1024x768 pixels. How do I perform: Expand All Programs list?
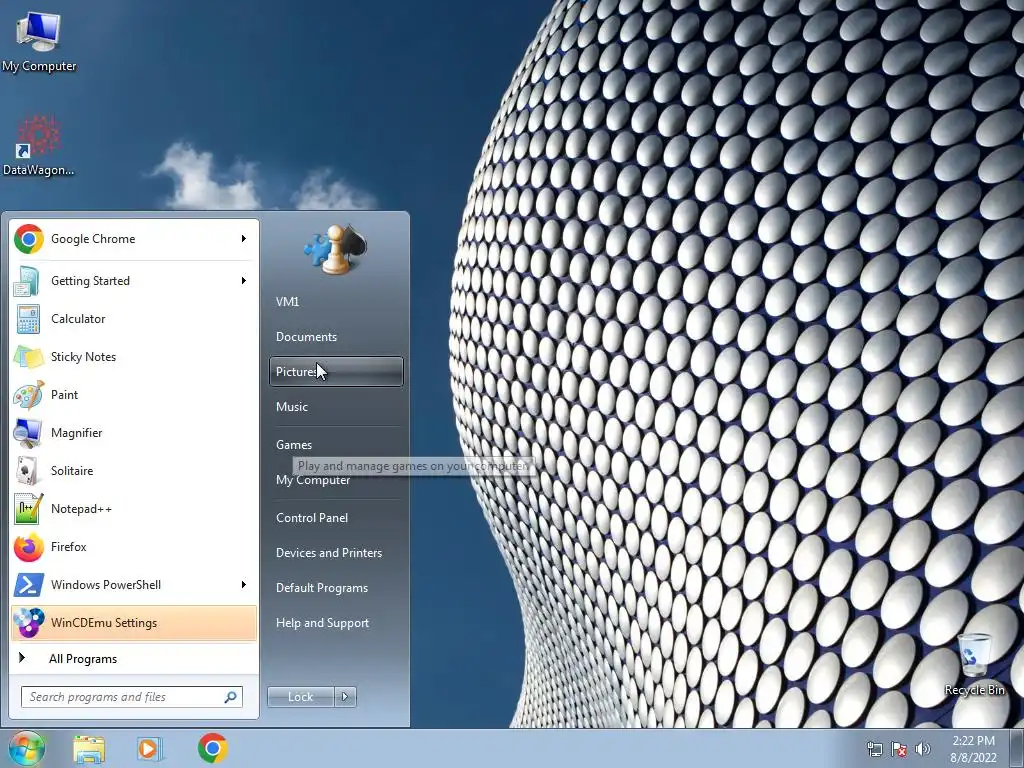coord(133,659)
